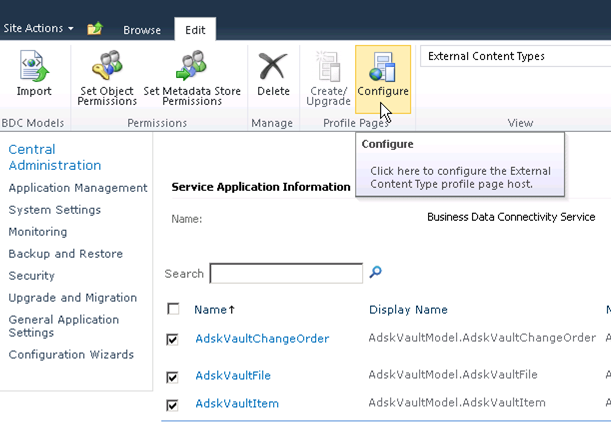Uncheck the AdskVaultFile checkbox
This screenshot has height=427, width=611.
tap(174, 376)
